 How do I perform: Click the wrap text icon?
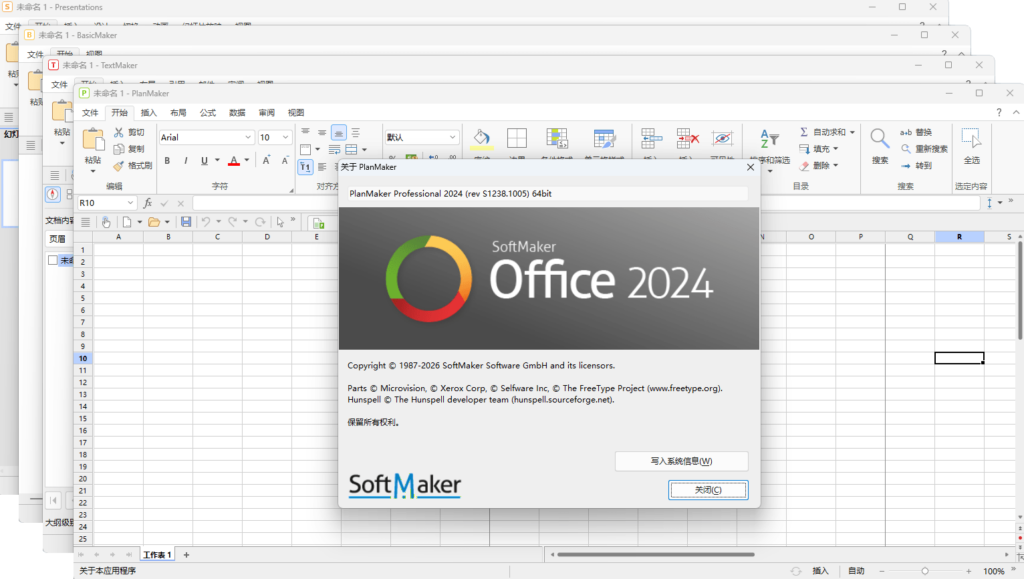click(x=334, y=149)
